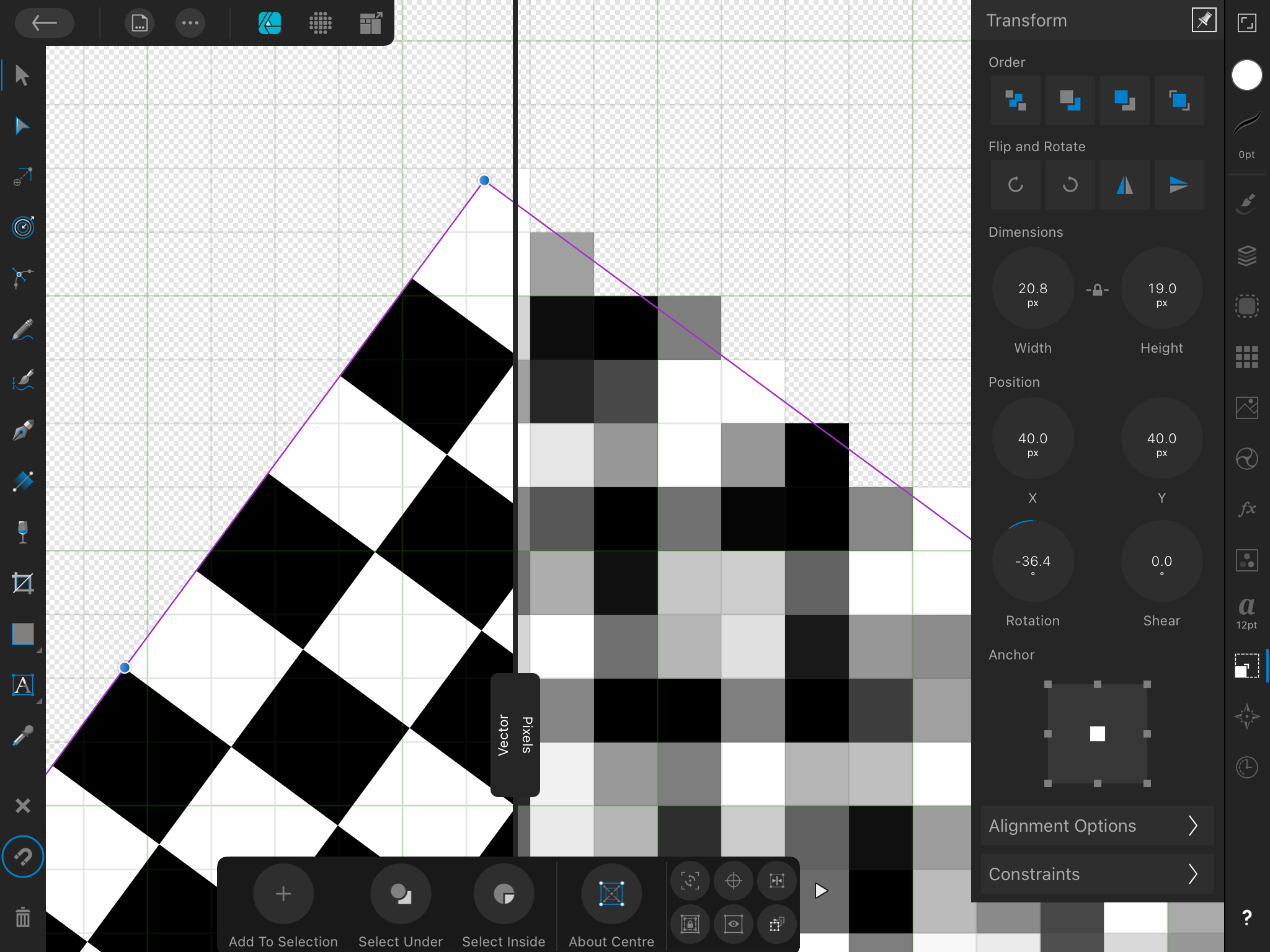This screenshot has height=952, width=1270.
Task: Open the white fill colour swatch
Action: click(x=1246, y=75)
